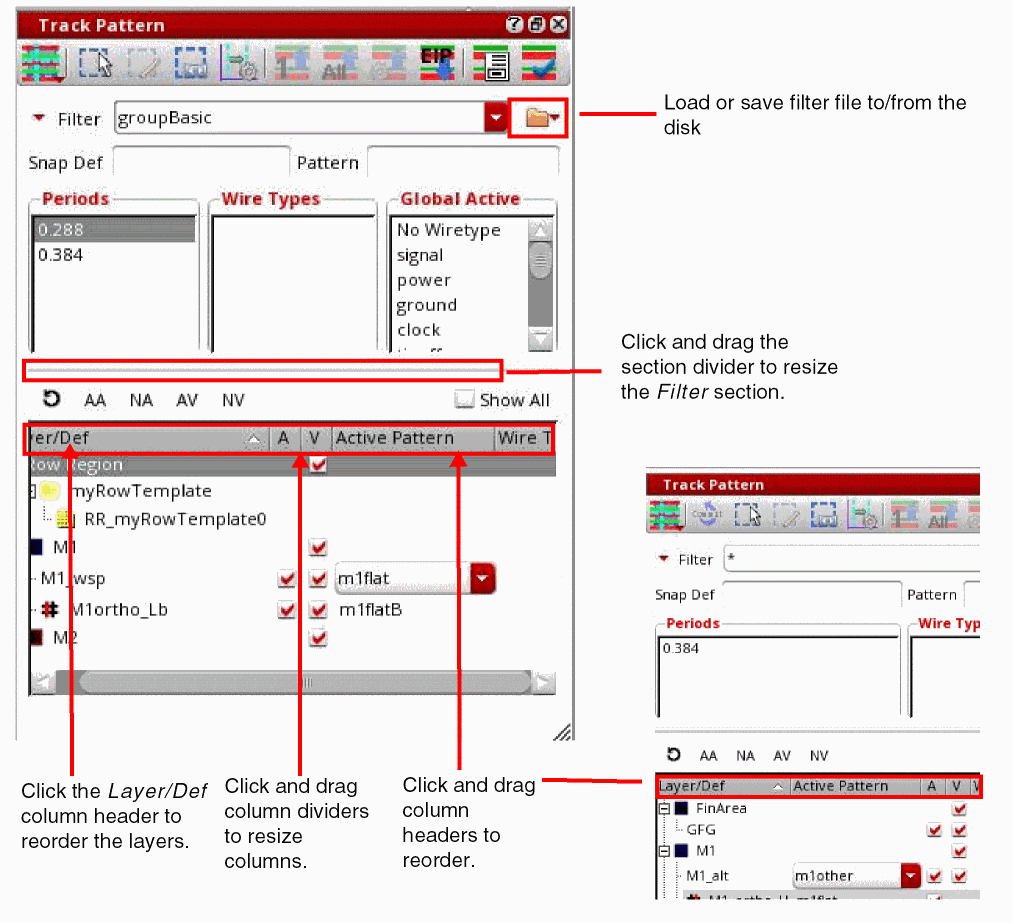Click the grayed gear track pattern icon after 'All'

point(388,63)
